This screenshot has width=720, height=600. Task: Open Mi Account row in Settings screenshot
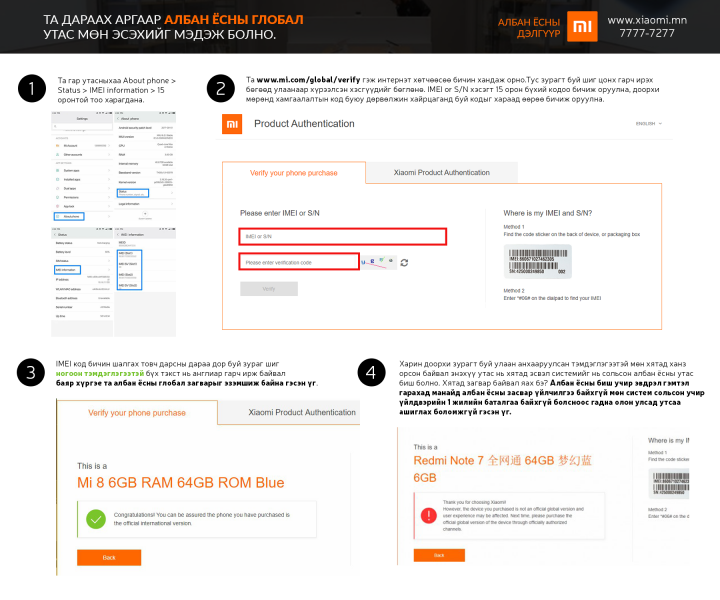pos(82,146)
